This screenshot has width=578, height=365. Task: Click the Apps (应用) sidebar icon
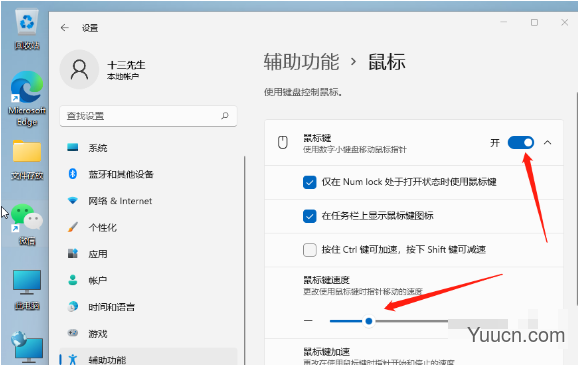click(73, 254)
